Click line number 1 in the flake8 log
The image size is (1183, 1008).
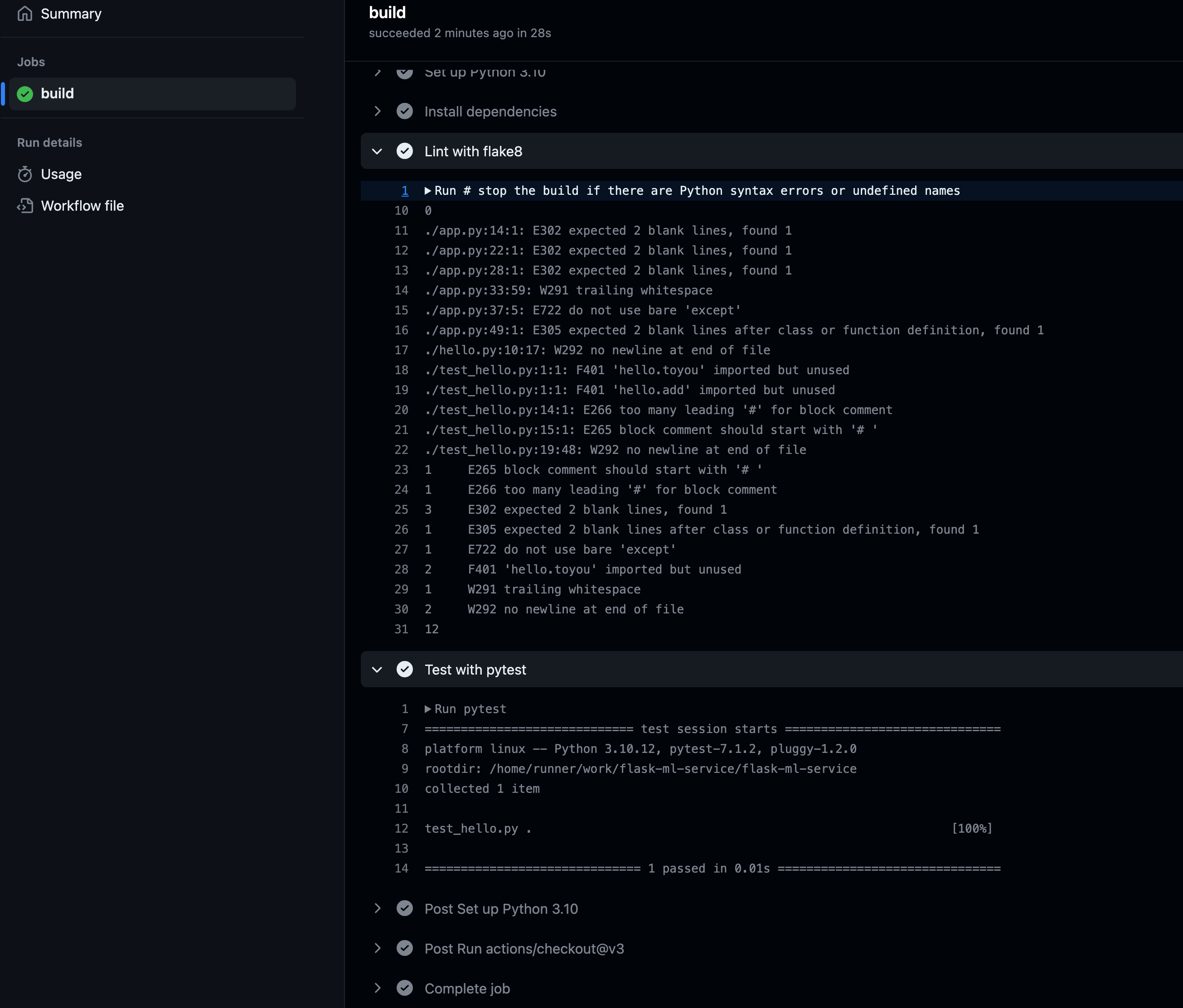[405, 191]
